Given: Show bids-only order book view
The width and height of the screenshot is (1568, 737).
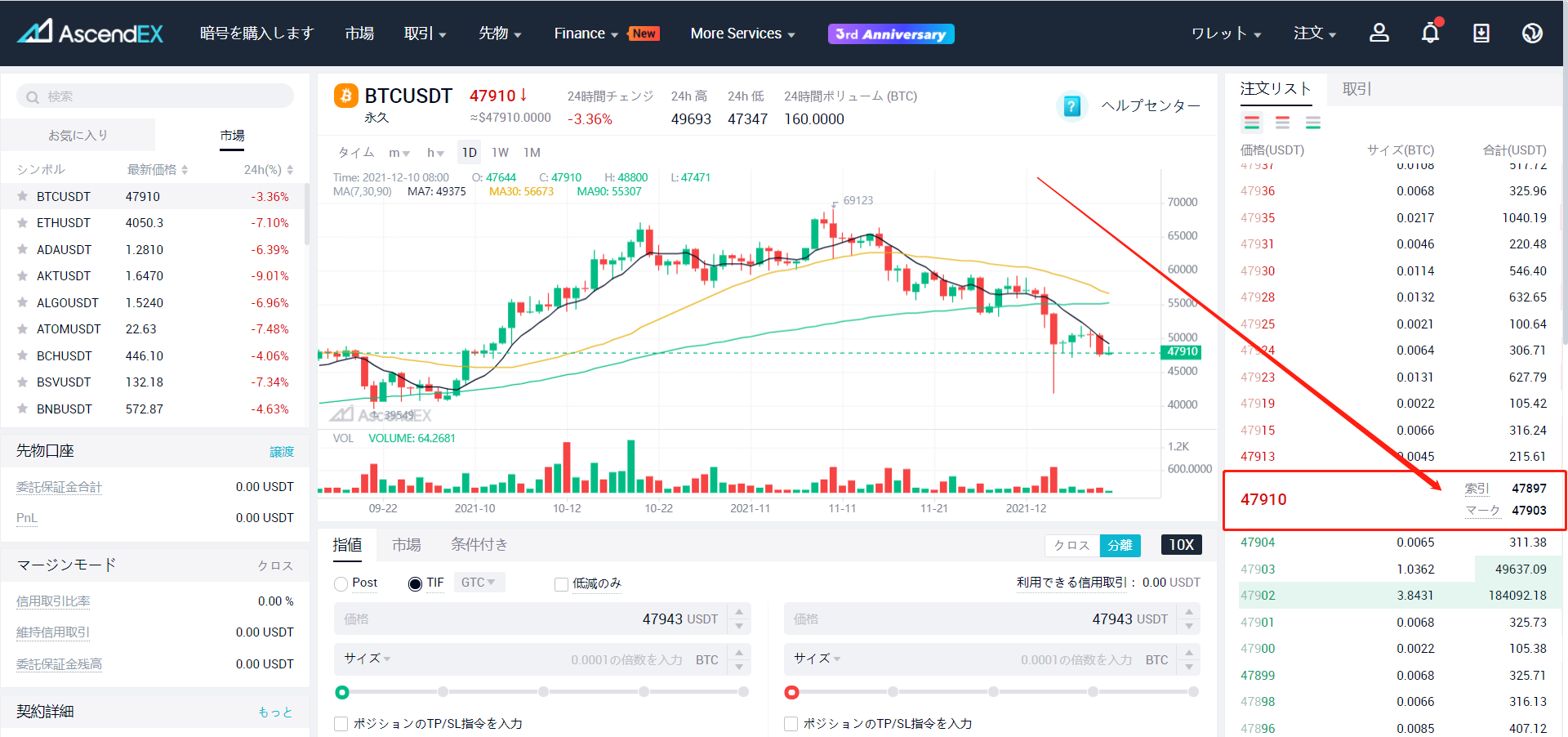Looking at the screenshot, I should coord(1313,123).
